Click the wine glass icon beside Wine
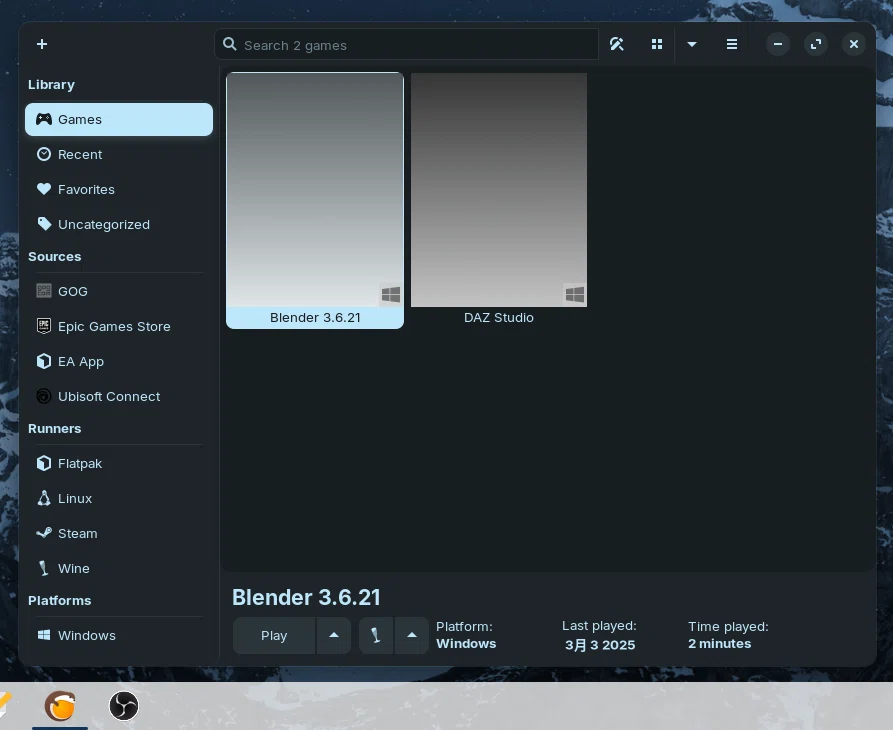The width and height of the screenshot is (893, 730). pyautogui.click(x=43, y=568)
